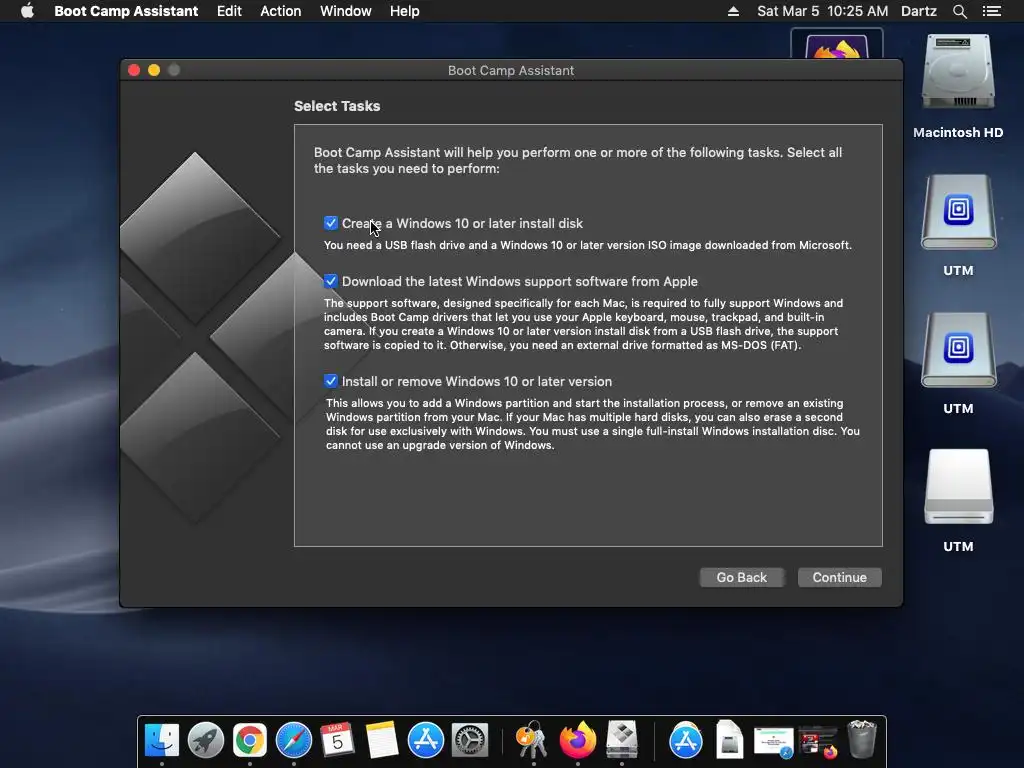The height and width of the screenshot is (768, 1024).
Task: Click the Go Back button
Action: pos(741,577)
